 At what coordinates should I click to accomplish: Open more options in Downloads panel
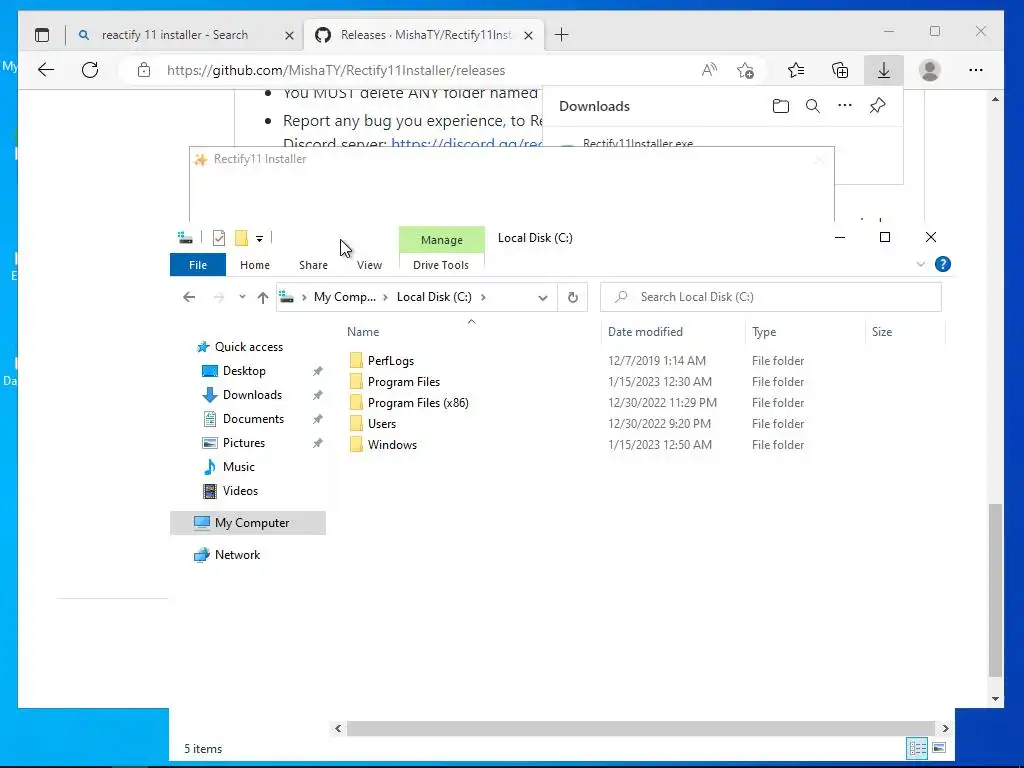(844, 105)
